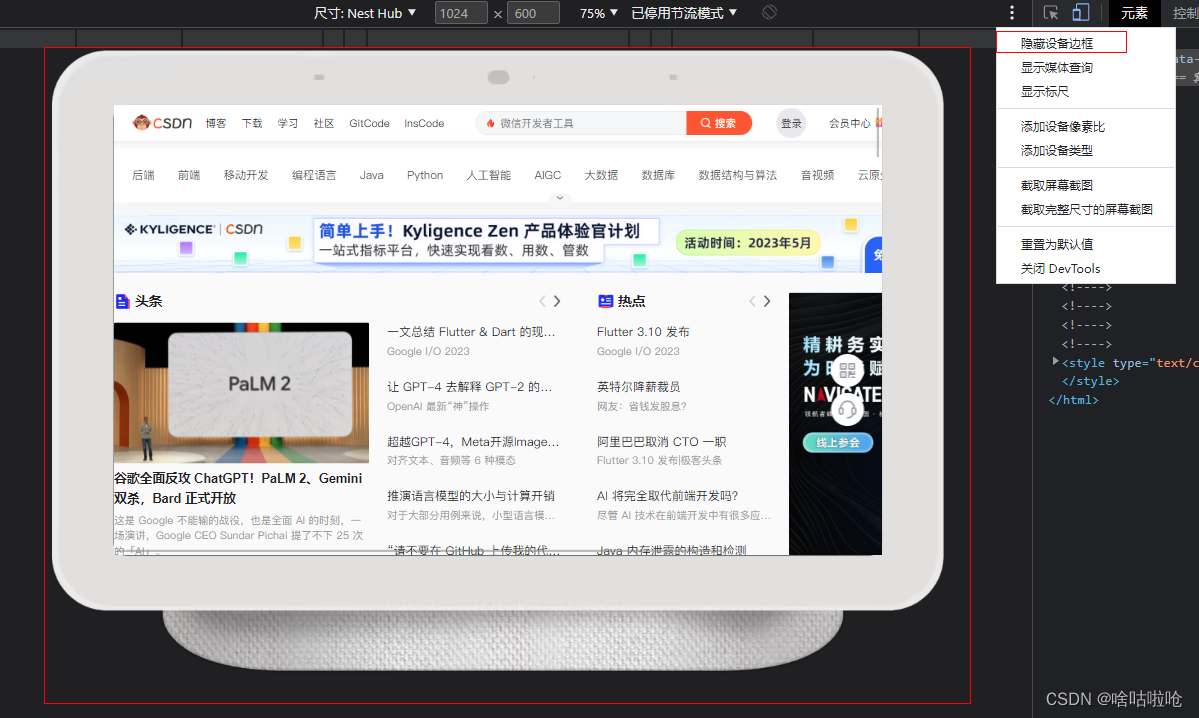Click the 登录 button
Image resolution: width=1199 pixels, height=718 pixels.
coord(791,123)
